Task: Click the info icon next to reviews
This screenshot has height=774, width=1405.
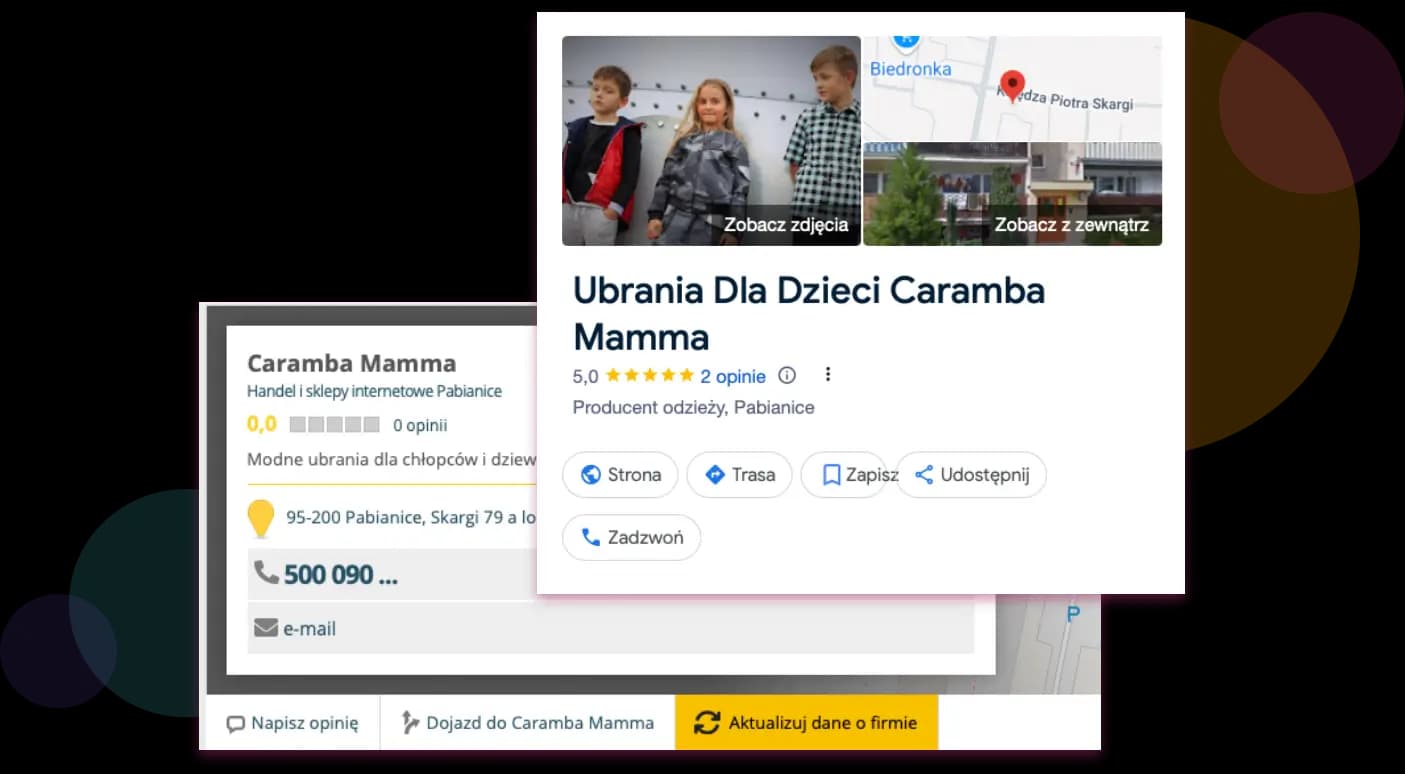Action: click(787, 376)
